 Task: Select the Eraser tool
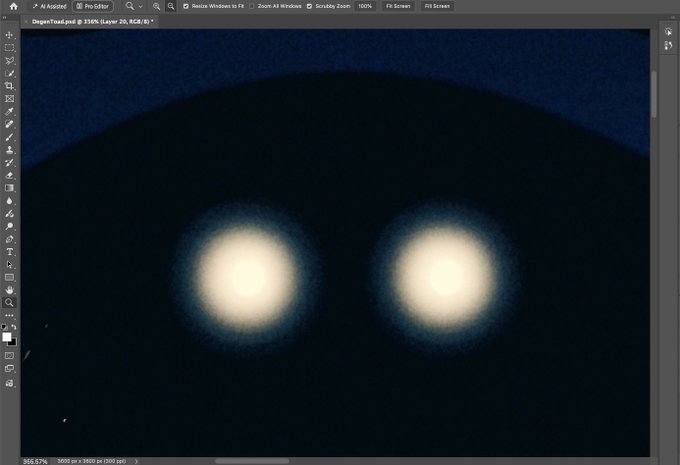9,175
